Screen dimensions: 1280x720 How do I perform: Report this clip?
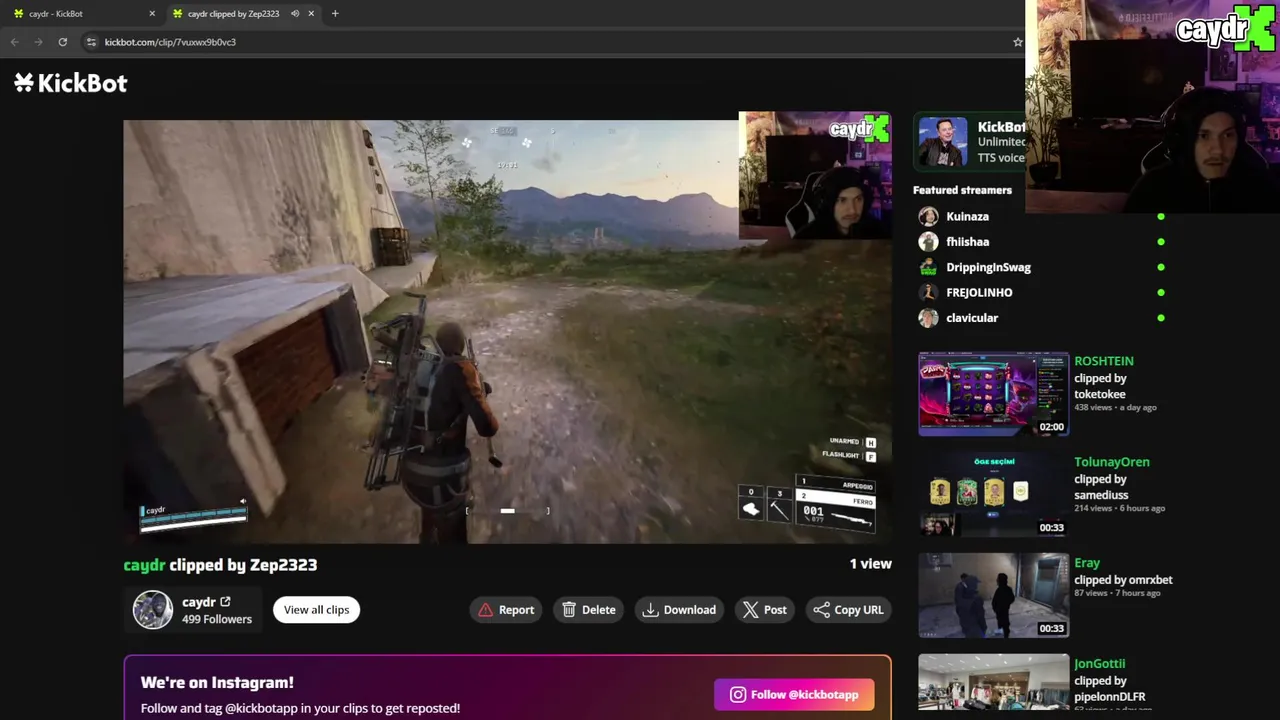point(506,610)
